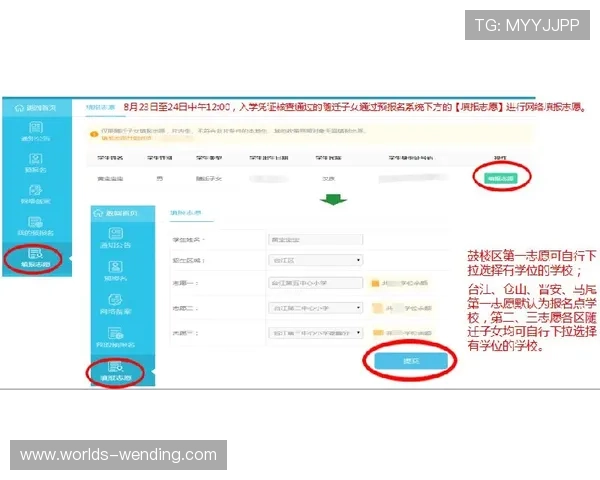Open 网络备案 icon in volunteer-form page sidebar

[116, 300]
